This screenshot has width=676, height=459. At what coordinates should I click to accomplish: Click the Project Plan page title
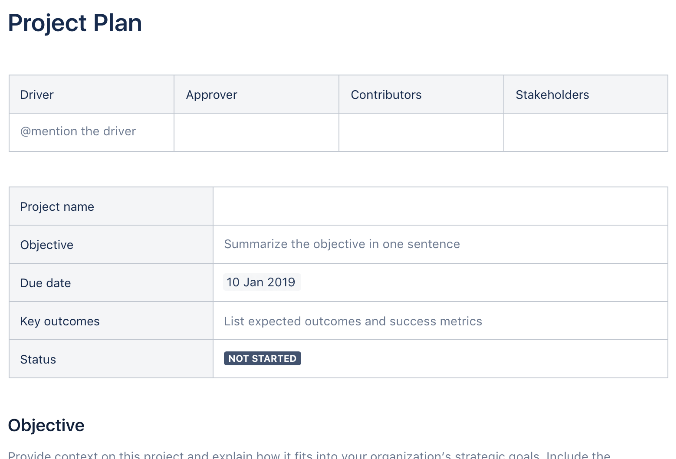pyautogui.click(x=75, y=23)
